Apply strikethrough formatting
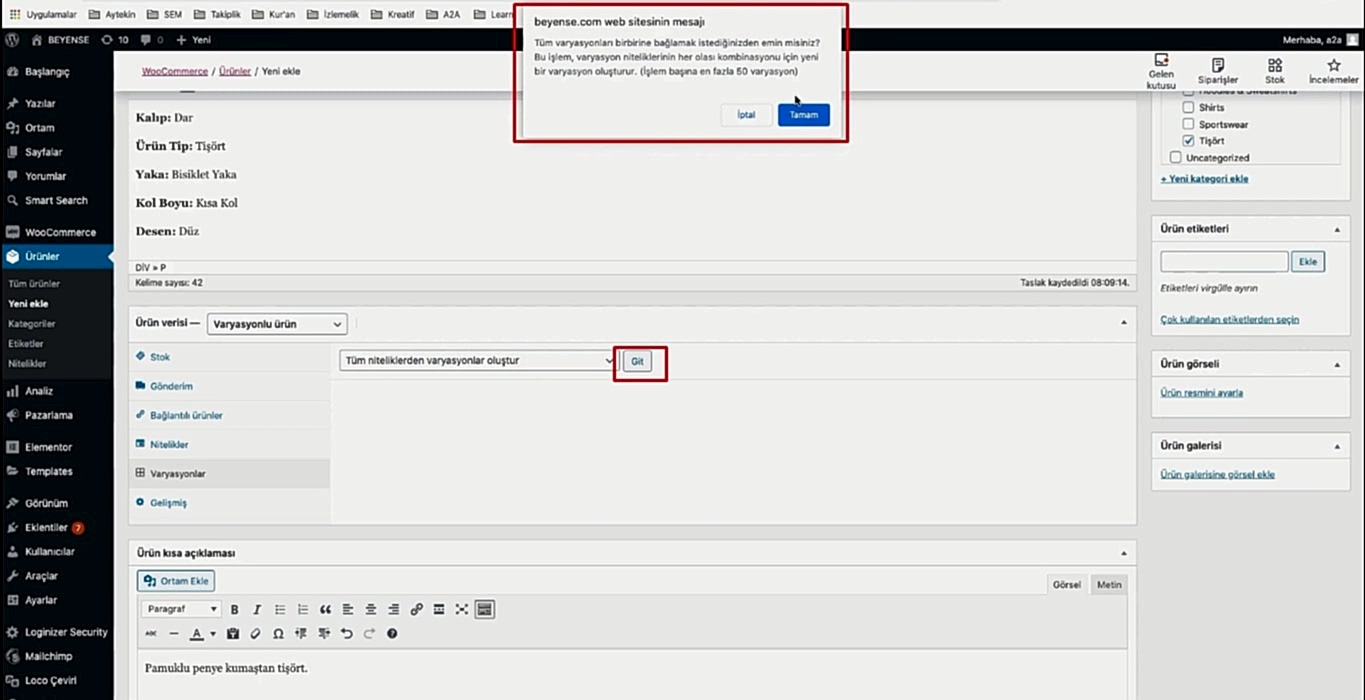The width and height of the screenshot is (1365, 700). pos(151,633)
